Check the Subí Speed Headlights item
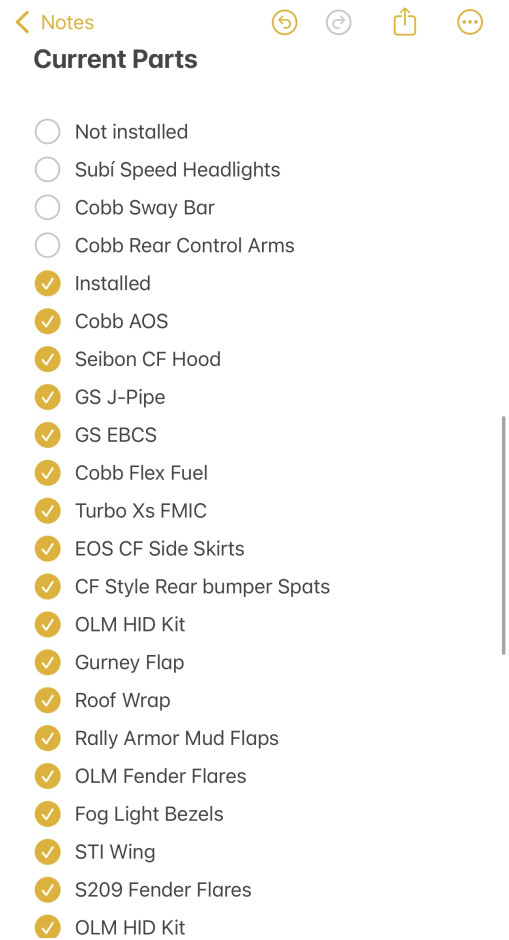 pos(47,170)
